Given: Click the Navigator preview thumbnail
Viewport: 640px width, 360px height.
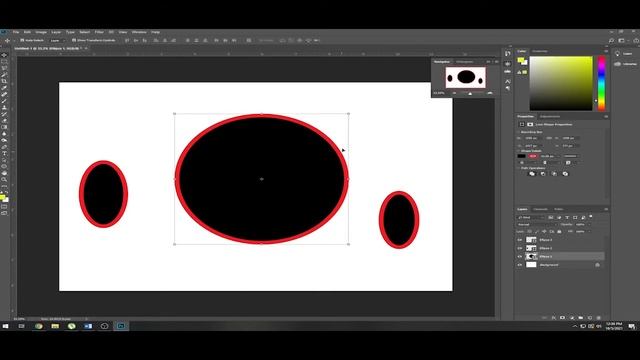Looking at the screenshot, I should point(466,77).
